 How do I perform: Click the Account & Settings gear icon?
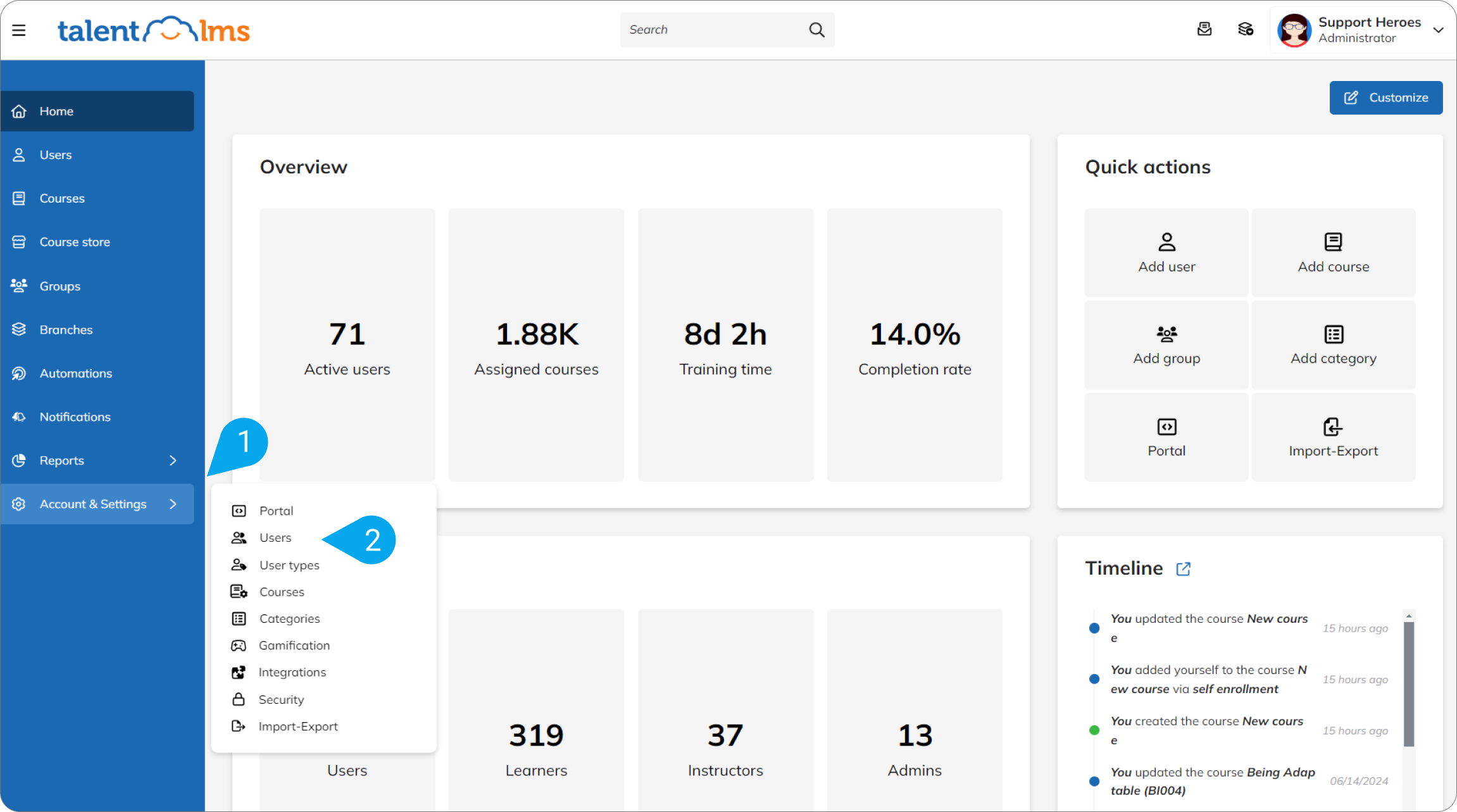[19, 504]
